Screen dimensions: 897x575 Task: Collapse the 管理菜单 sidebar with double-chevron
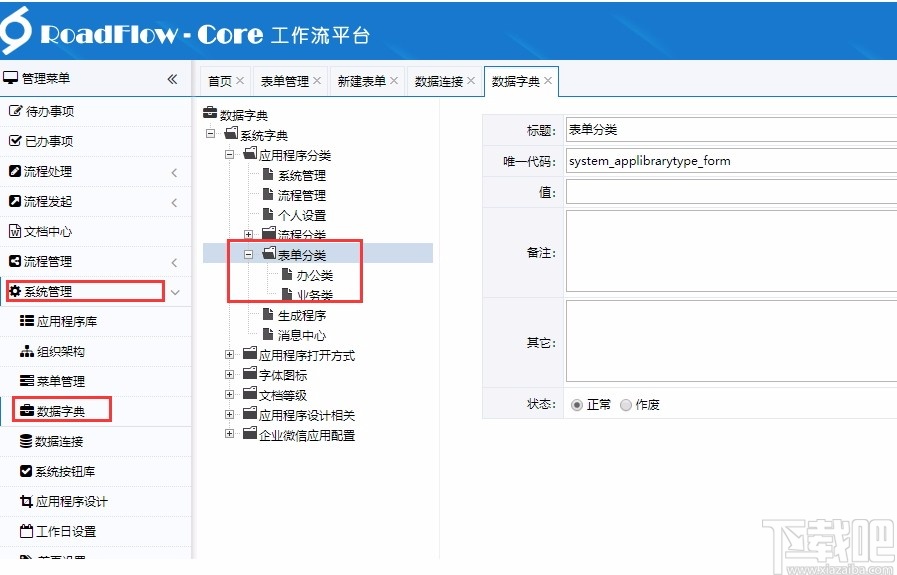pyautogui.click(x=172, y=79)
